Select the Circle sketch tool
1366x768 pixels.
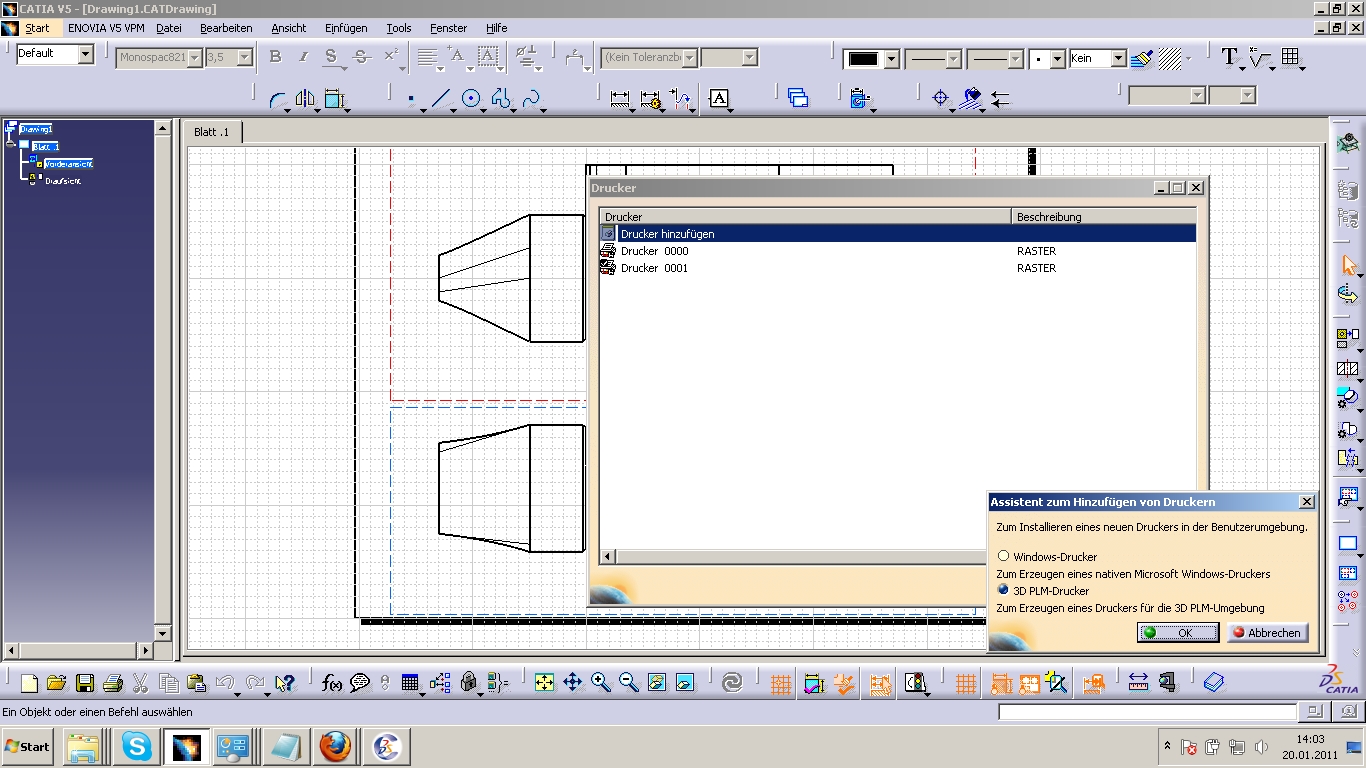point(471,98)
